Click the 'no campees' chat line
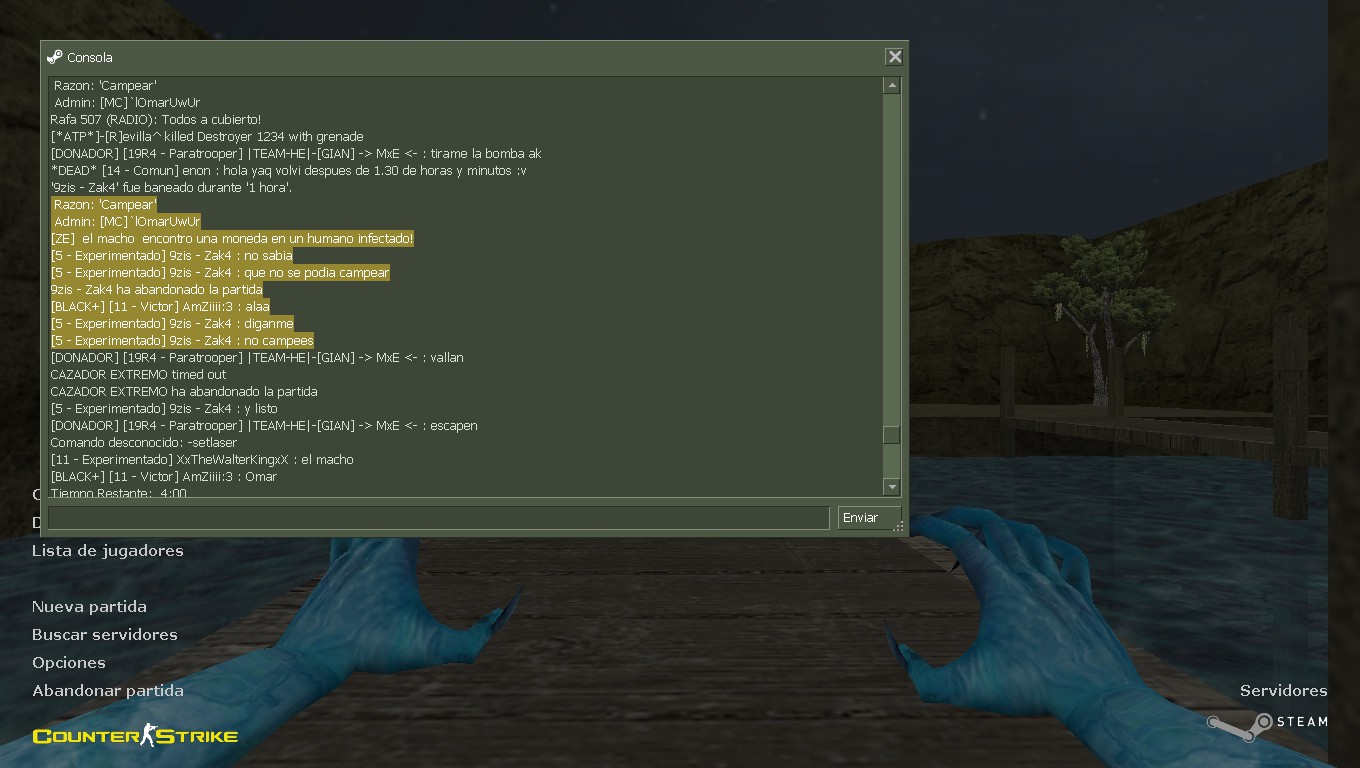Screen dimensions: 1360x768 (182, 341)
